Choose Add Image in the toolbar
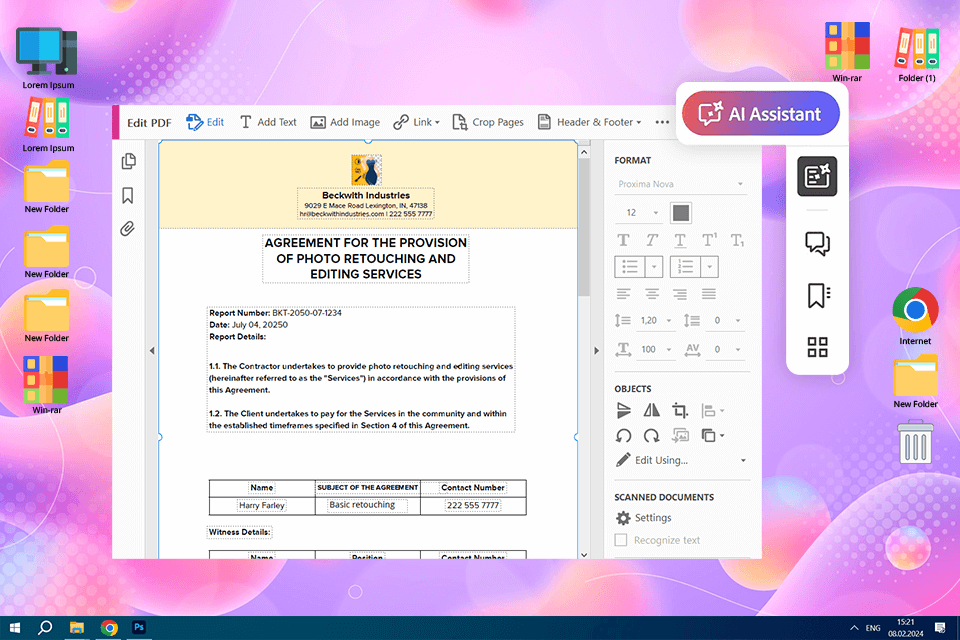Viewport: 960px width, 640px height. (345, 122)
